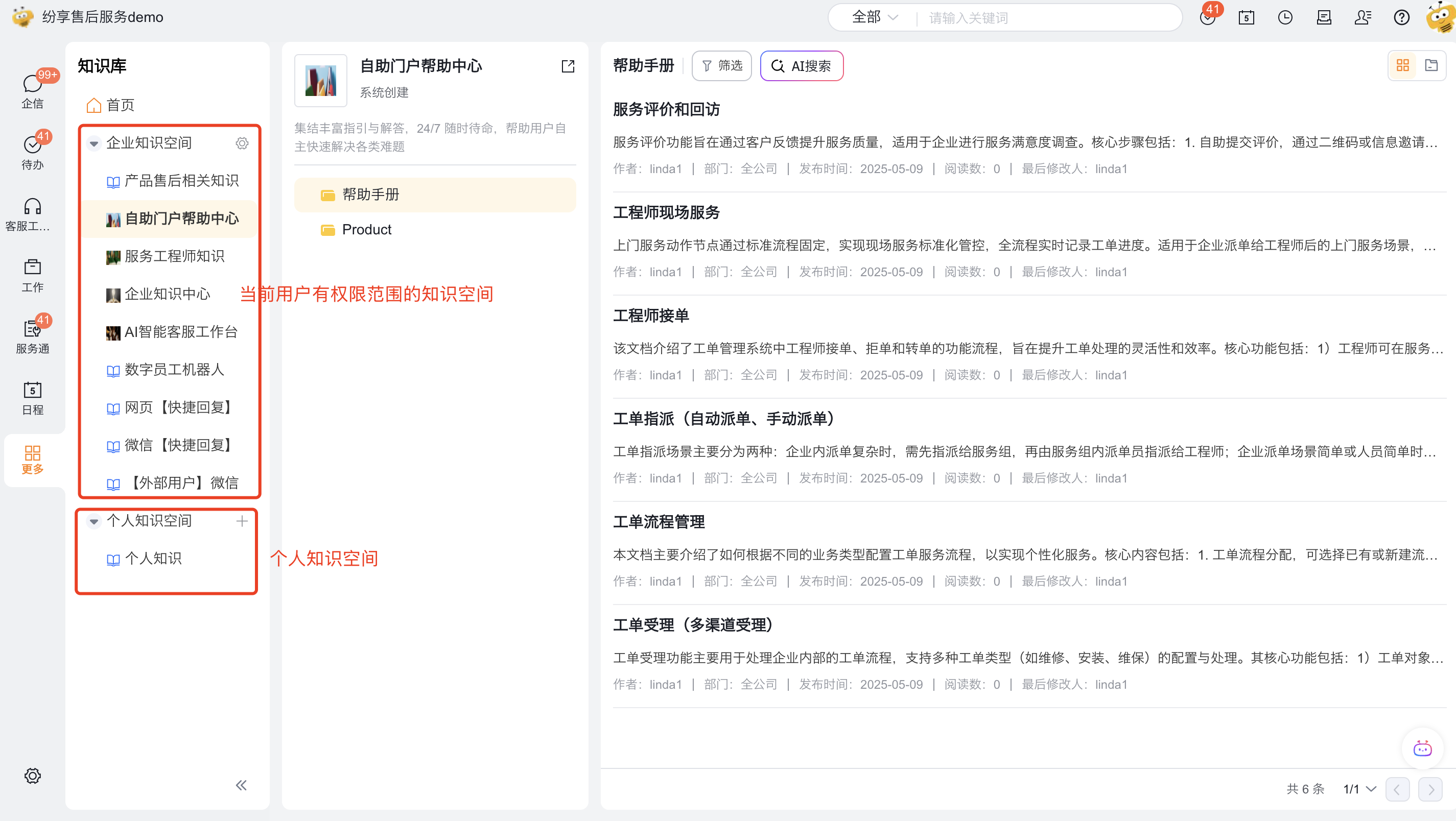The width and height of the screenshot is (1456, 821).
Task: Open the 帮助手册 folder
Action: tap(435, 195)
